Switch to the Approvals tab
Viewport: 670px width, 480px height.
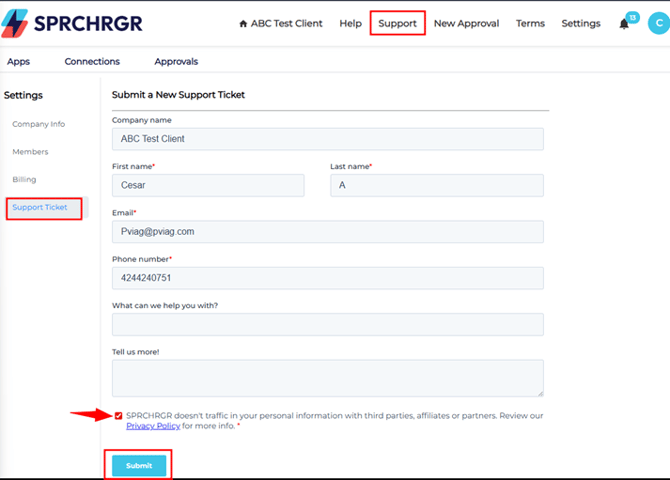[176, 61]
